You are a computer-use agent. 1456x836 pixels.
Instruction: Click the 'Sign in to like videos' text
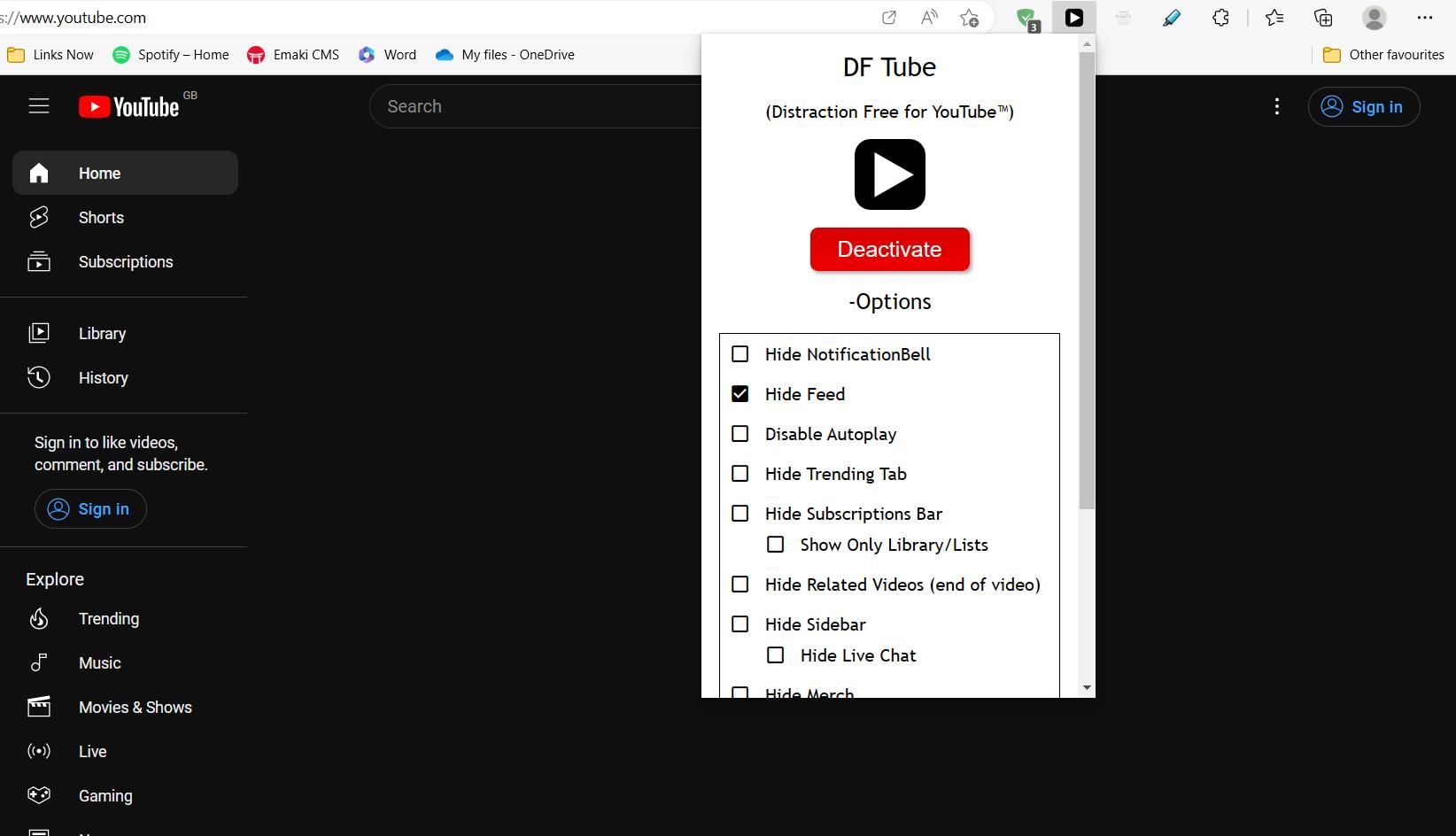point(121,453)
